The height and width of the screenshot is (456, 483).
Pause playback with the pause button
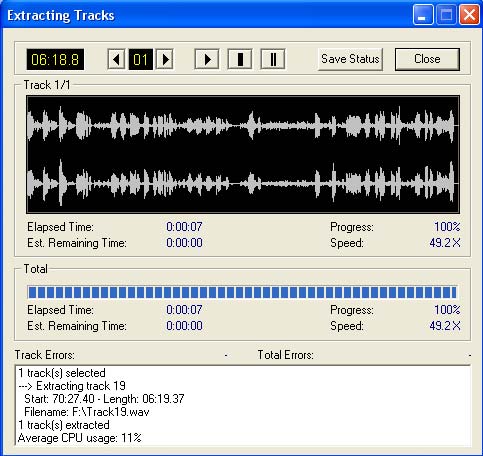tap(273, 59)
